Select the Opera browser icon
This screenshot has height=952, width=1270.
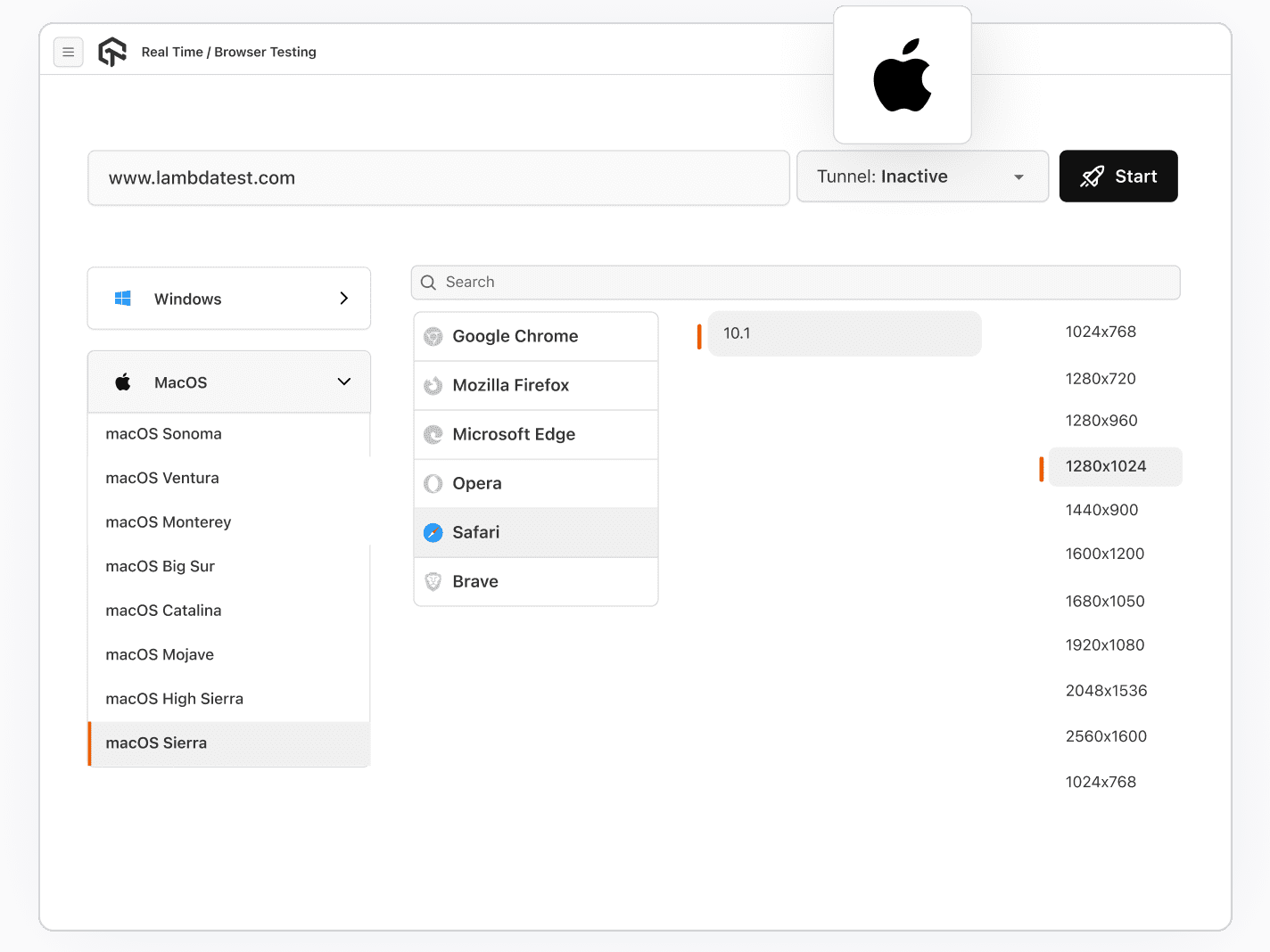click(x=433, y=483)
